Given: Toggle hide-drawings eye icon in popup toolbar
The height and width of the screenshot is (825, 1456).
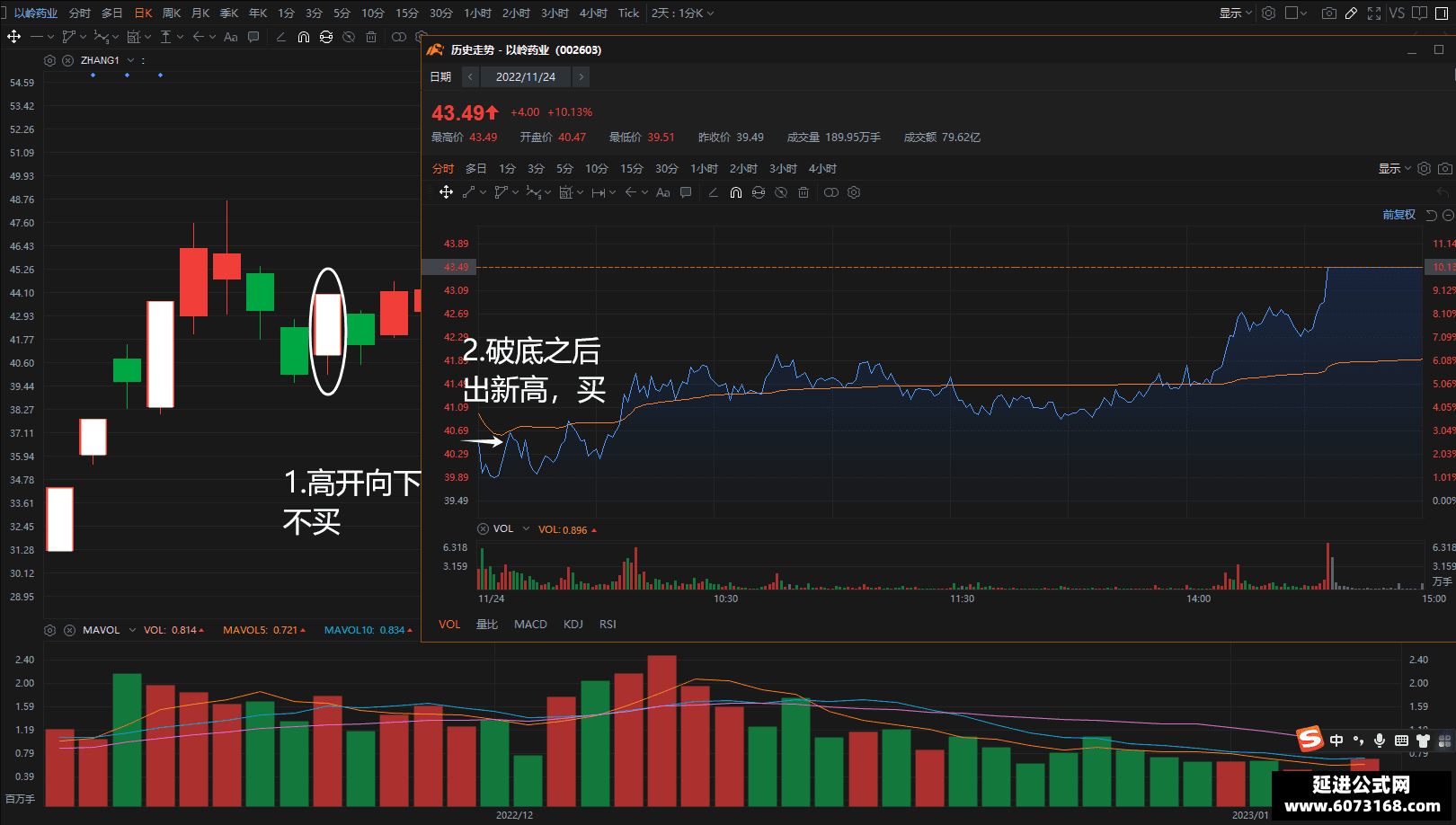Looking at the screenshot, I should coord(781,192).
